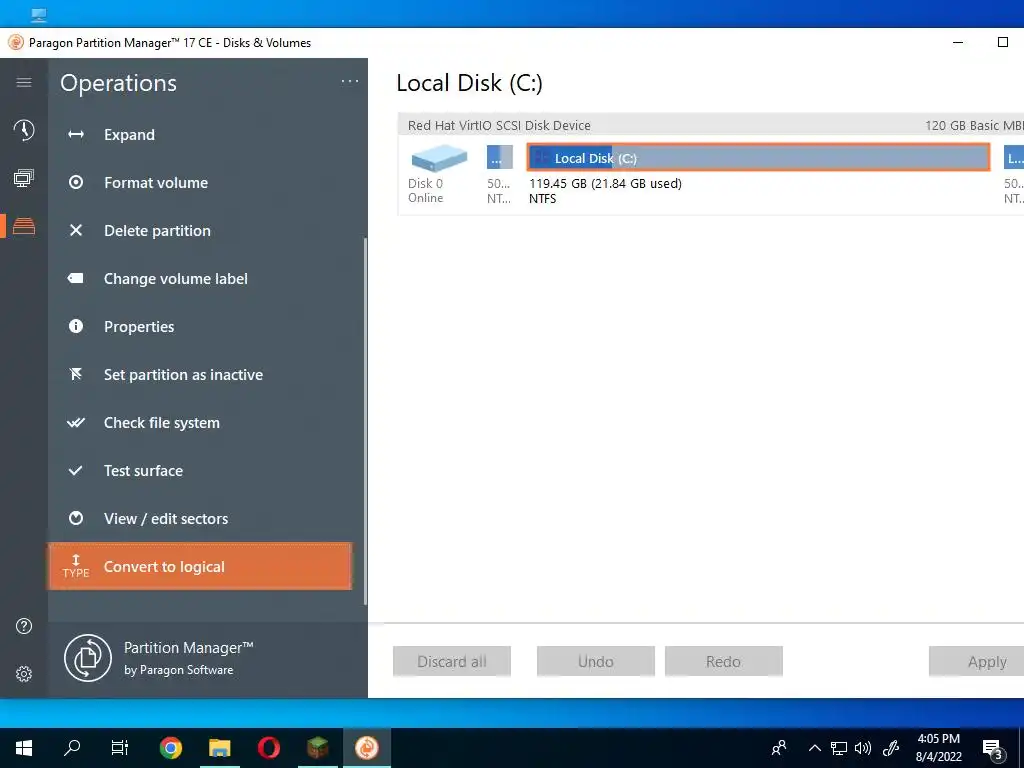Click Paragon Partition Manager taskbar icon
Screen dimensions: 1024x768
click(366, 748)
